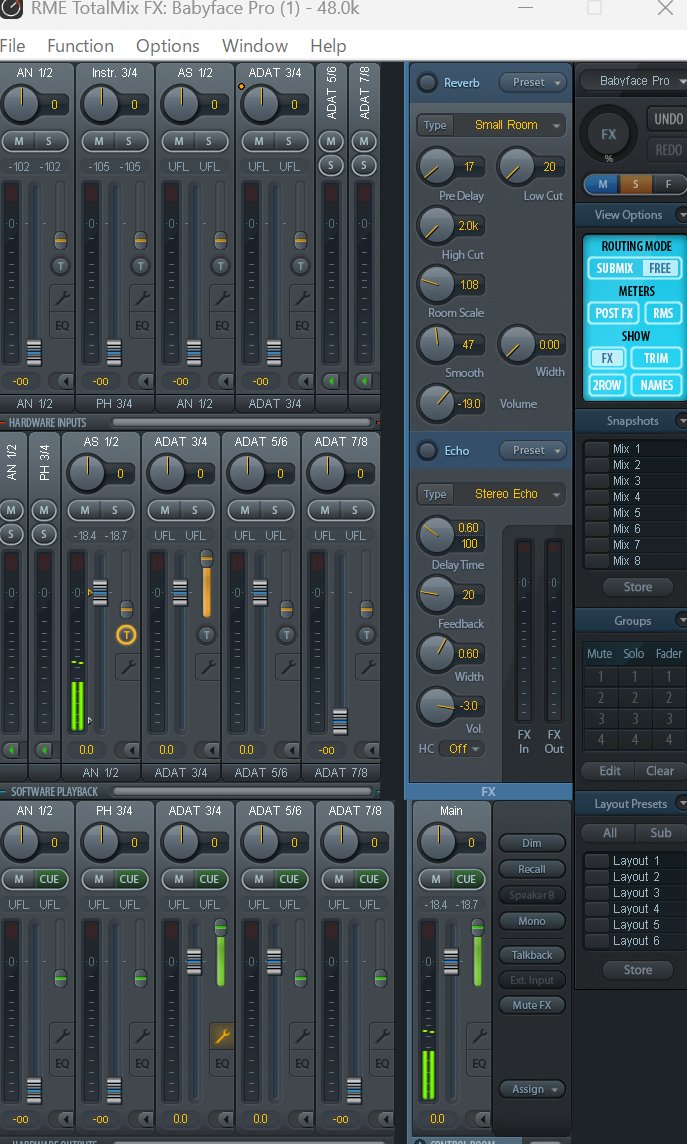The height and width of the screenshot is (1144, 687).
Task: Open EQ panel on Instr. 3/4 channel
Action: pos(142,325)
